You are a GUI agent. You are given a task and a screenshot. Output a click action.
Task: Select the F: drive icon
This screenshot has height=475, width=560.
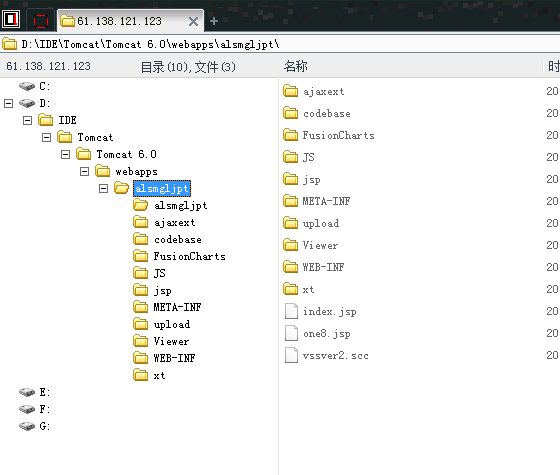pos(27,409)
